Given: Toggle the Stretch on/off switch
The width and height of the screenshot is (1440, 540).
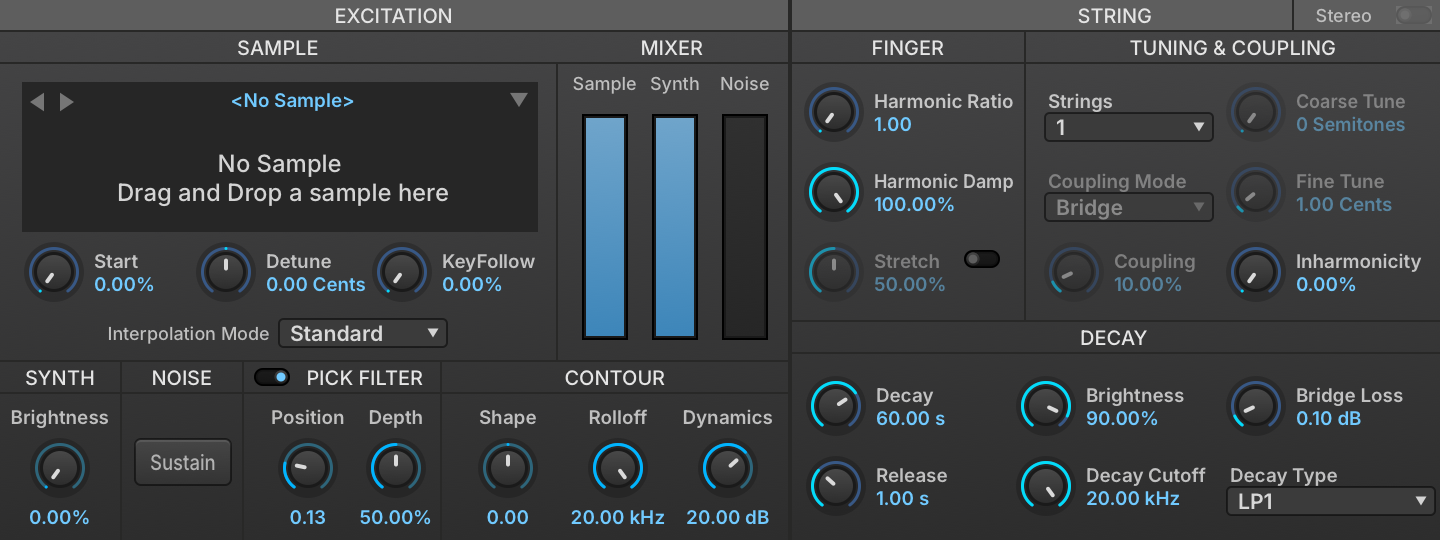Looking at the screenshot, I should 982,259.
